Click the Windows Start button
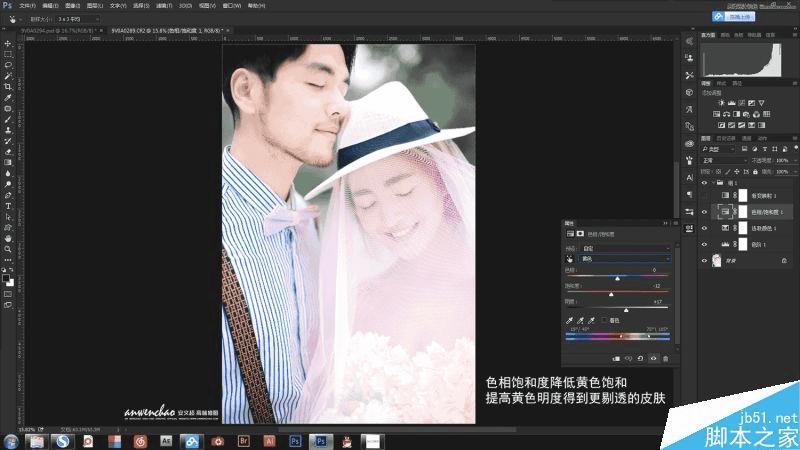Viewport: 800px width, 450px height. [10, 440]
